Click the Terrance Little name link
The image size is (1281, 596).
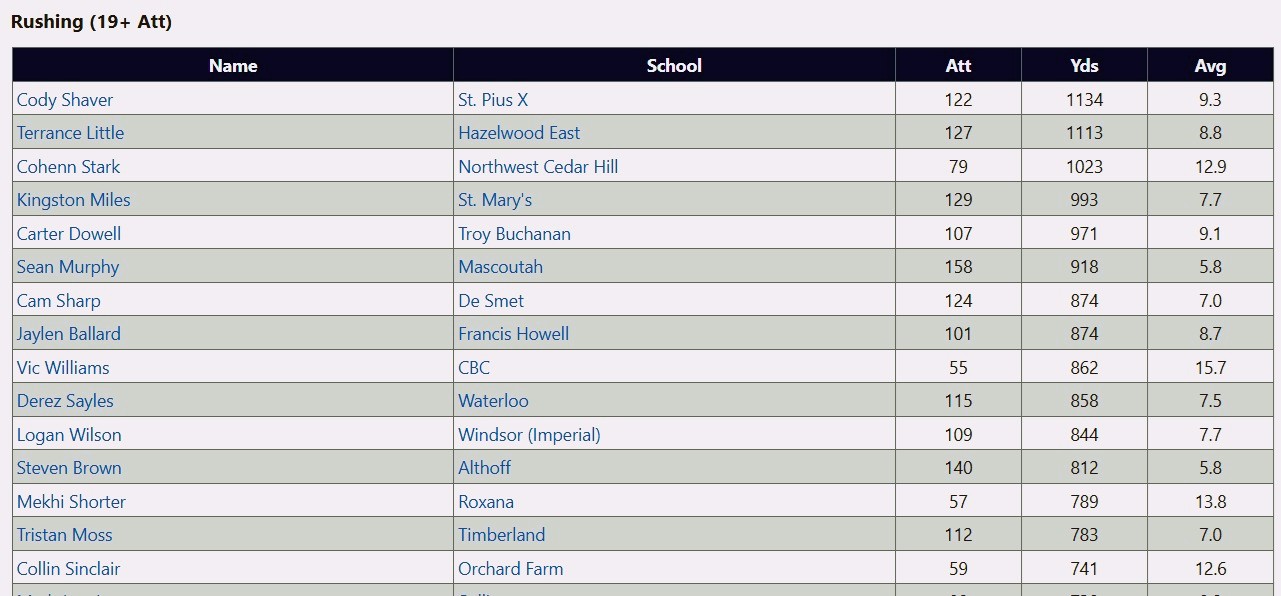[70, 133]
